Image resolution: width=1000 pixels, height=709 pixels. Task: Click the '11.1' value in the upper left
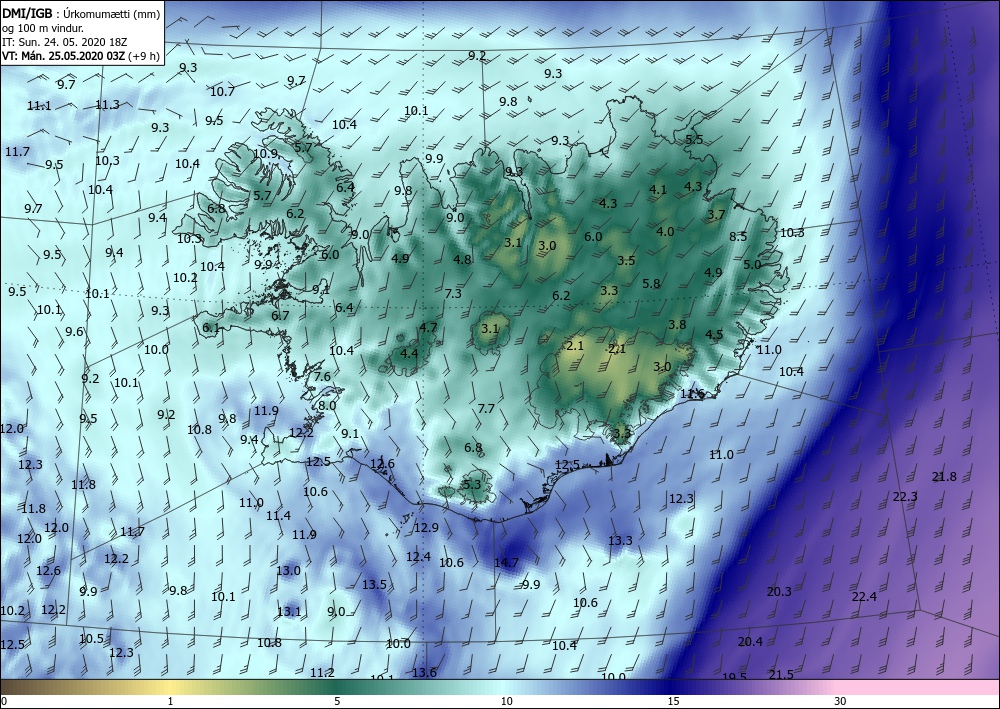pyautogui.click(x=39, y=106)
